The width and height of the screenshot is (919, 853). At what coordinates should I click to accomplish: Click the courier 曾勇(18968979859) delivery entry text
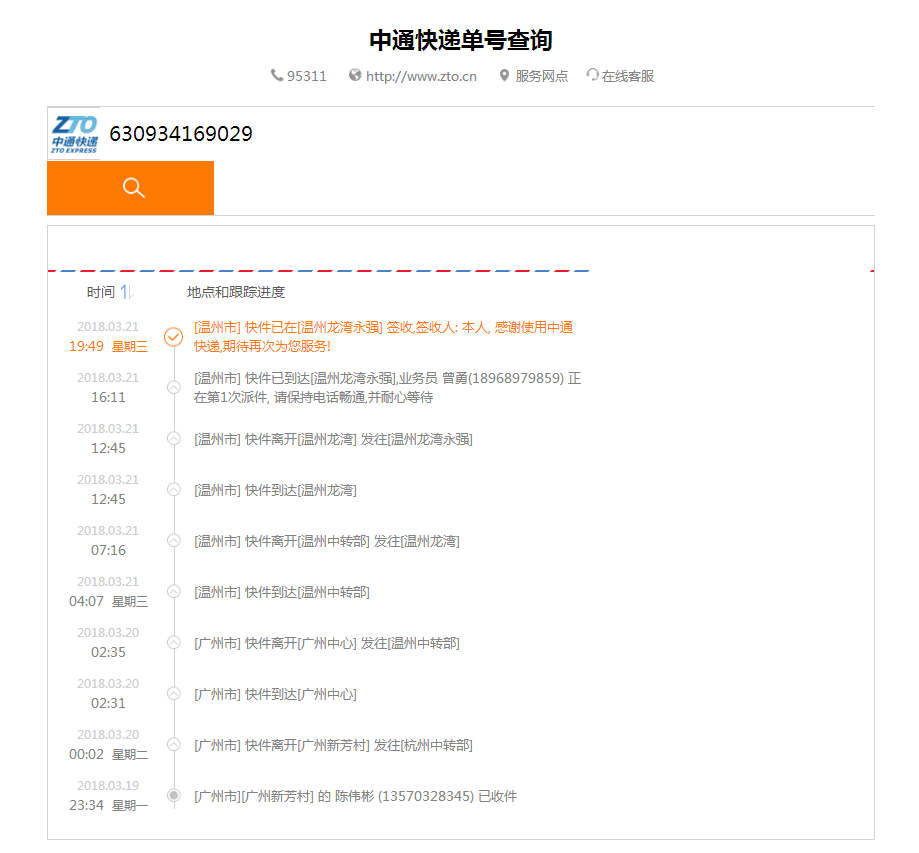387,388
